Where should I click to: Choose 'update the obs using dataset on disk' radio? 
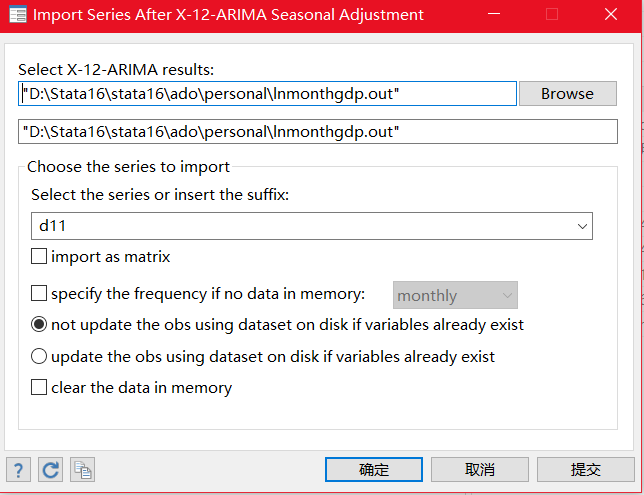coord(40,356)
